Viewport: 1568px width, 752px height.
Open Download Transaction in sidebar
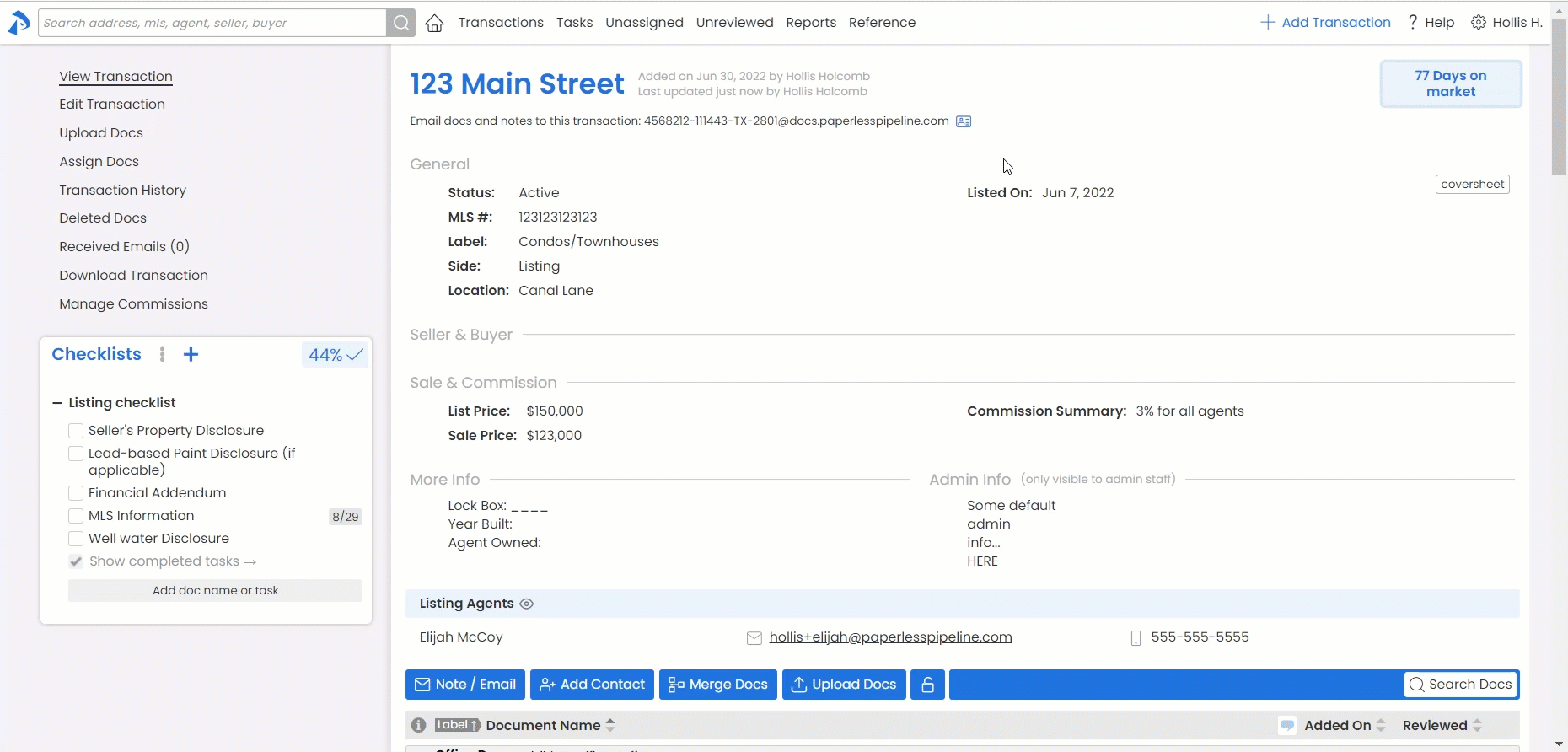[x=133, y=276]
